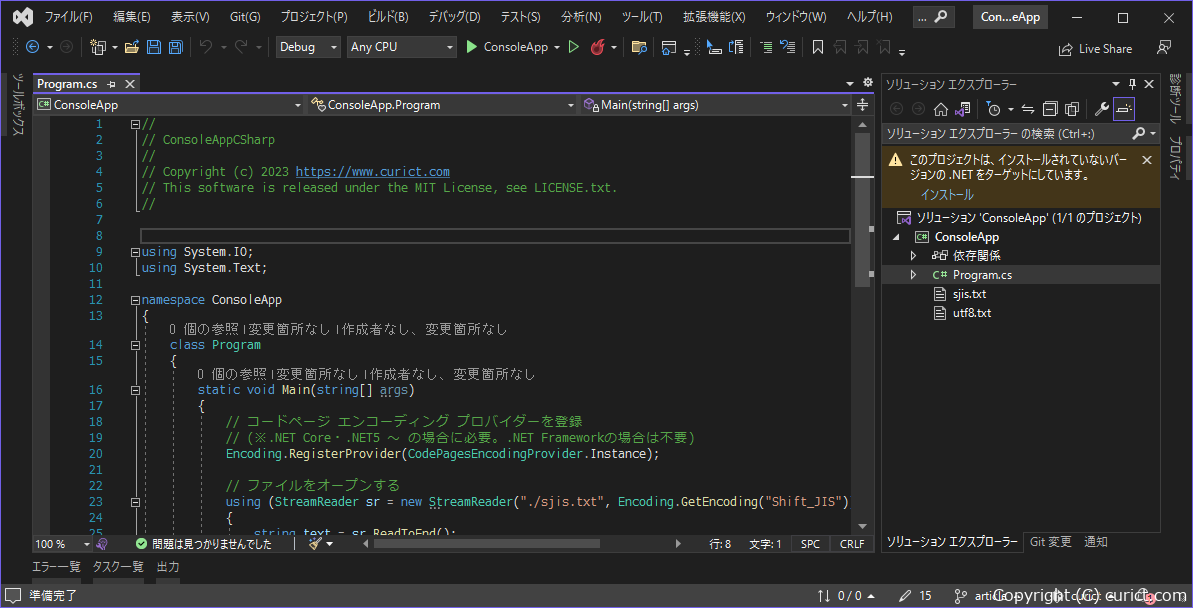
Task: Click the Home icon in Solution Explorer
Action: click(x=941, y=109)
